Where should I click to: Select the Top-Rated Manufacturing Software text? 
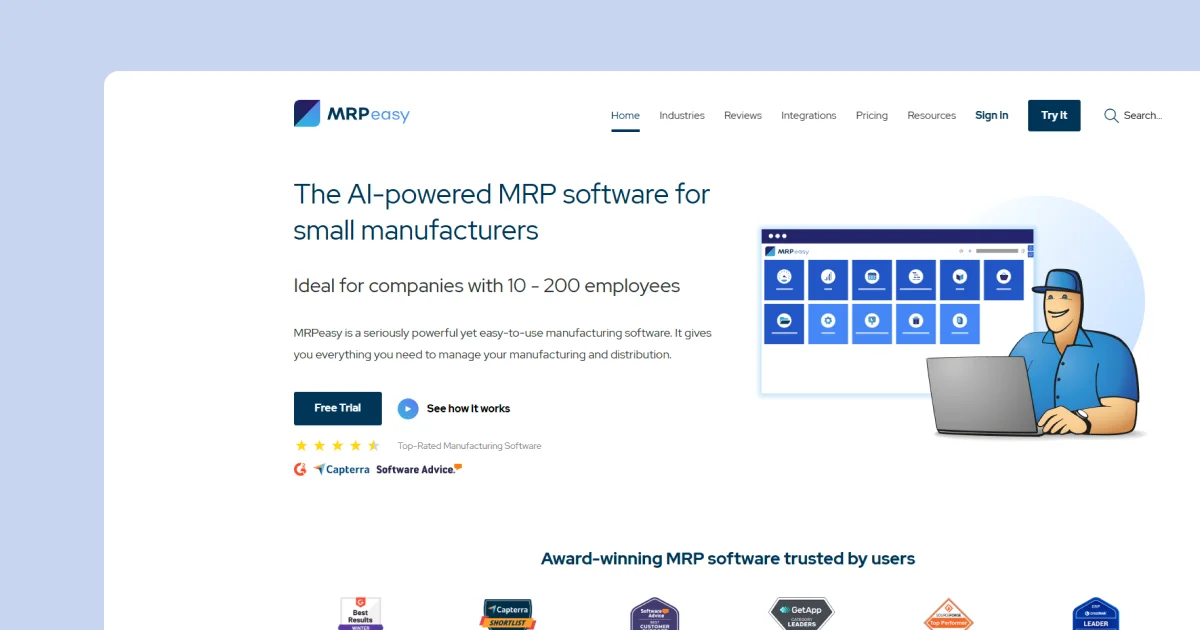(469, 446)
